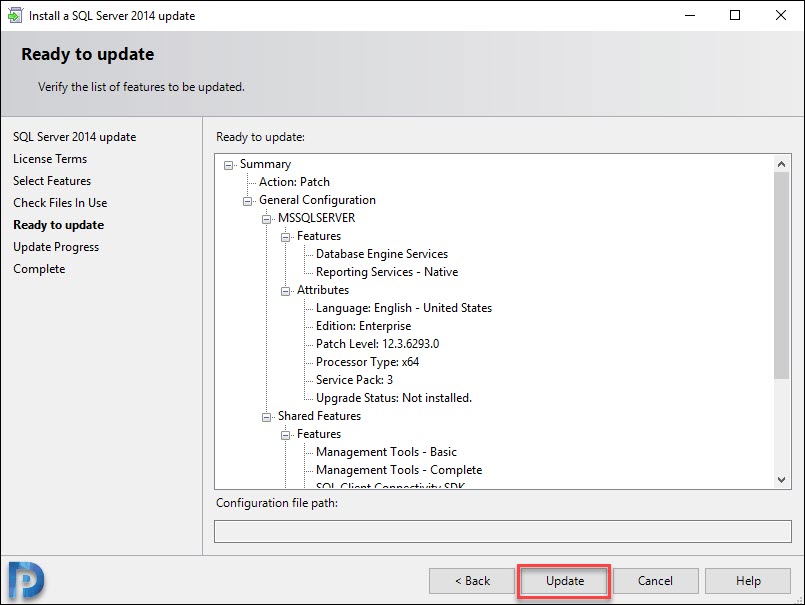This screenshot has height=605, width=805.
Task: Select the Shared Features tree item
Action: (319, 415)
